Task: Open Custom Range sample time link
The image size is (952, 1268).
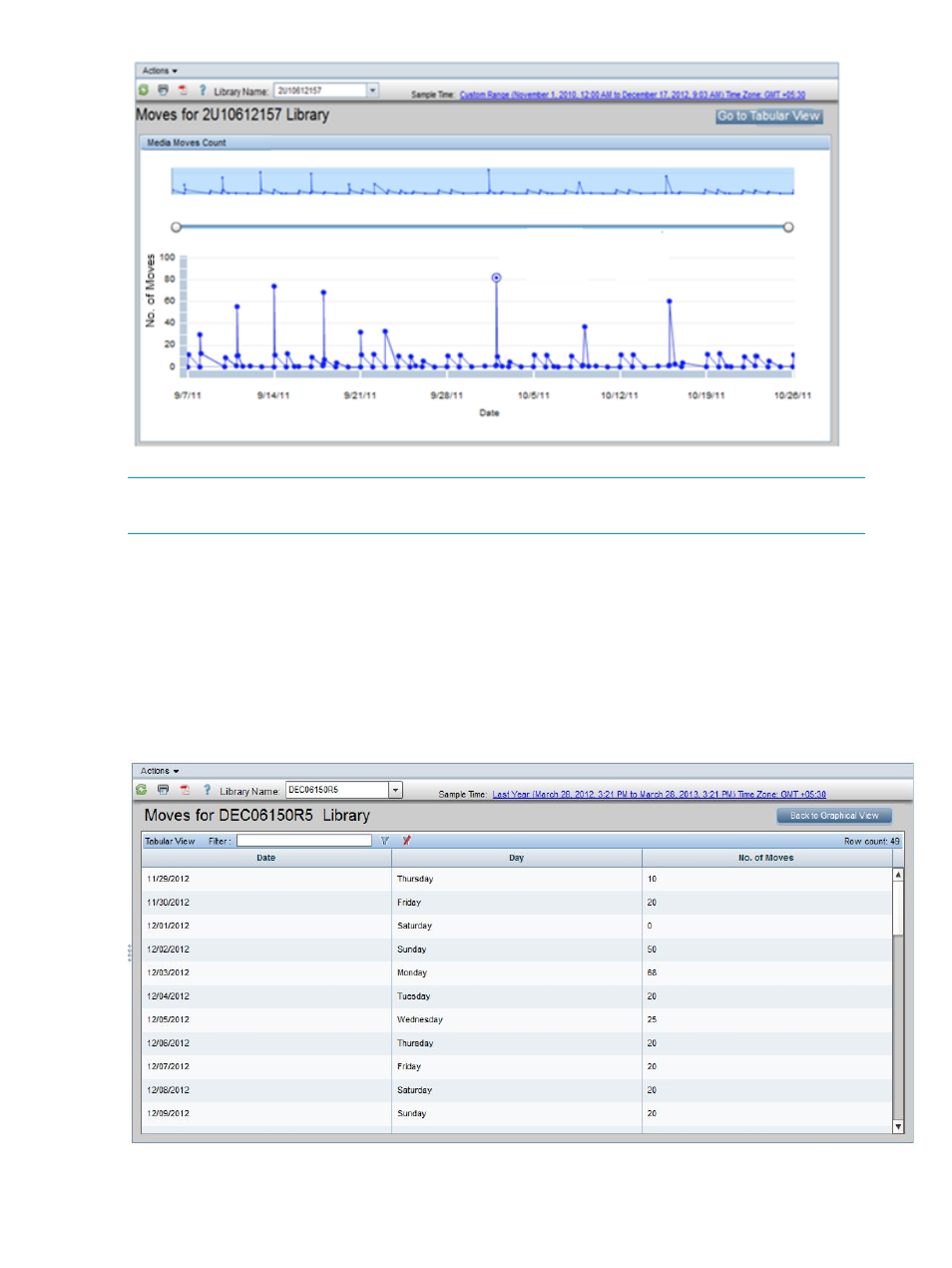Action: coord(633,95)
